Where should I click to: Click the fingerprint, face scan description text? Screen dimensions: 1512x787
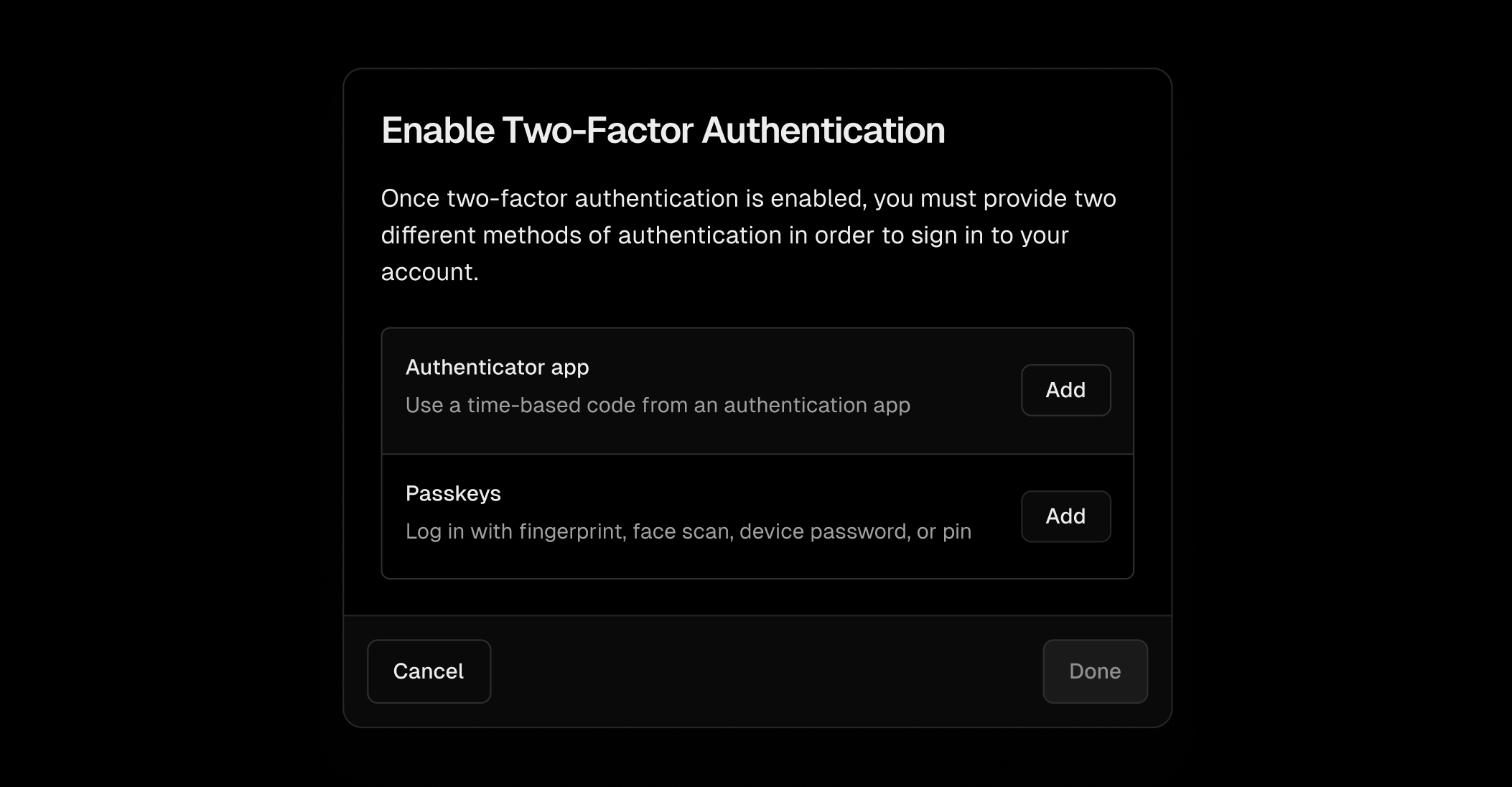click(689, 531)
